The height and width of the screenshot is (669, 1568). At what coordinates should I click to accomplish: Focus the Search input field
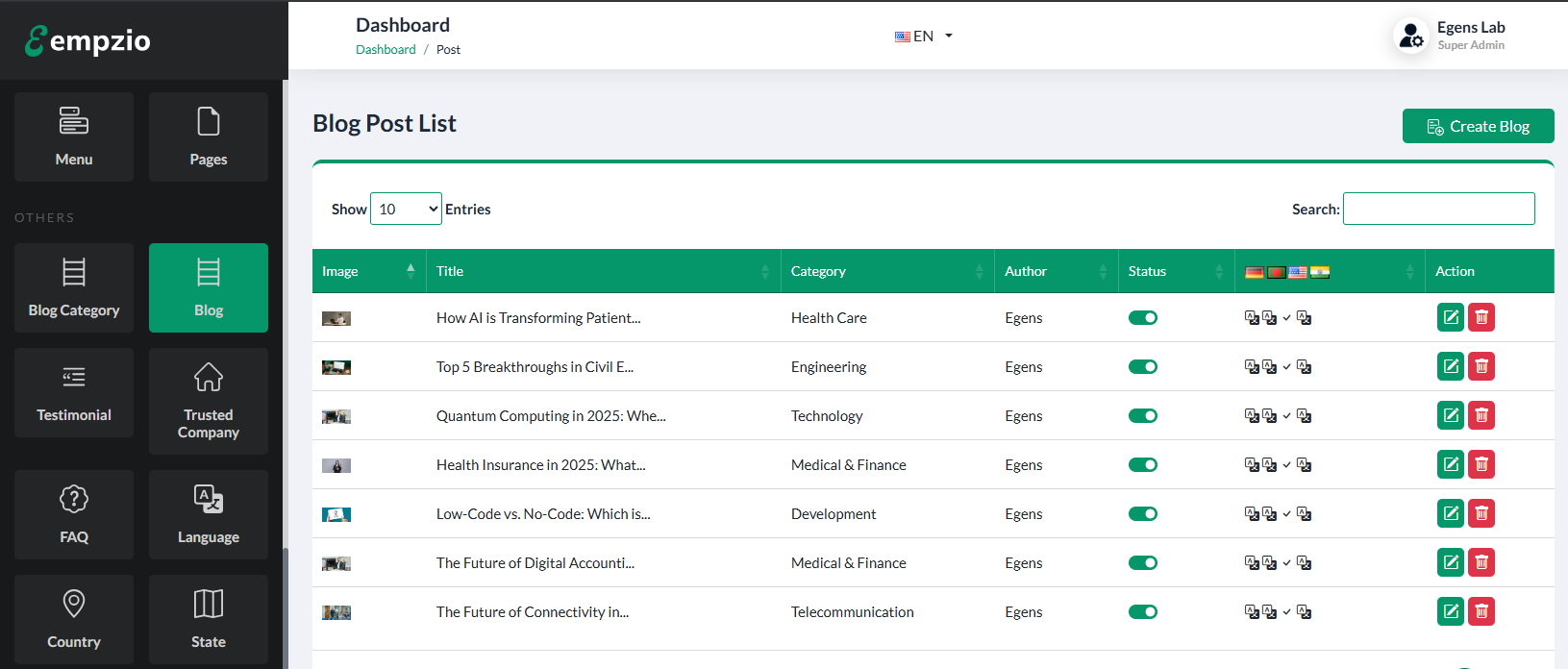[x=1438, y=209]
